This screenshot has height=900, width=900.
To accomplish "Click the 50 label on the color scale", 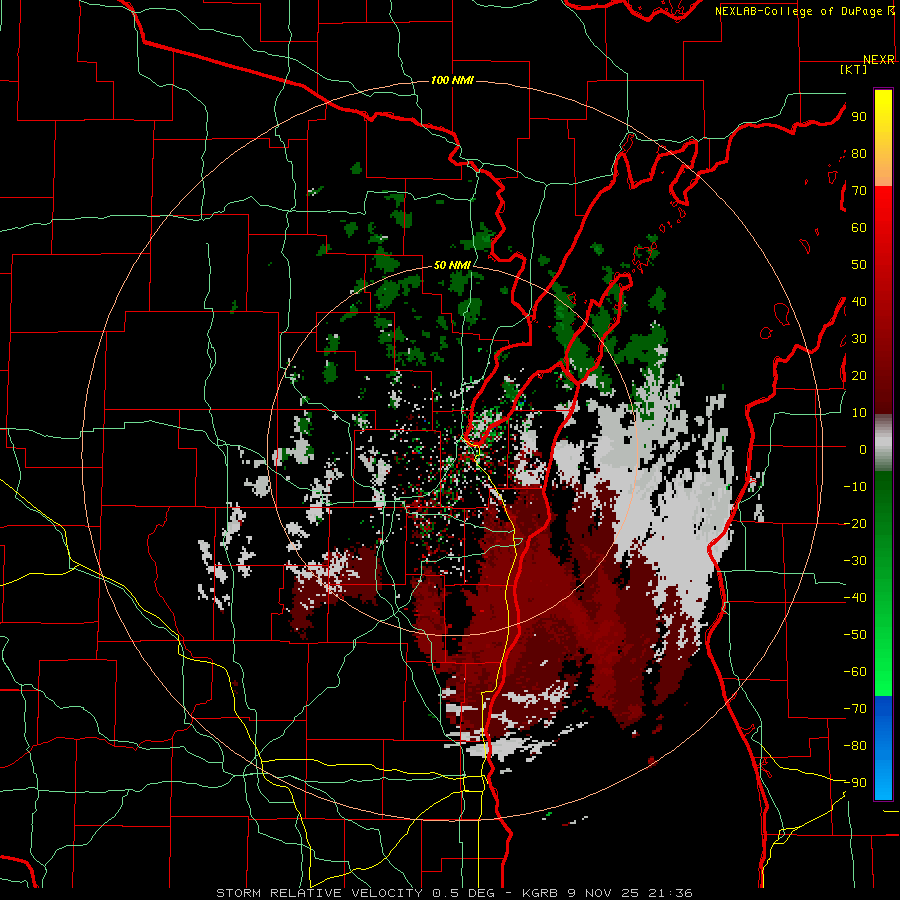I will tap(859, 265).
